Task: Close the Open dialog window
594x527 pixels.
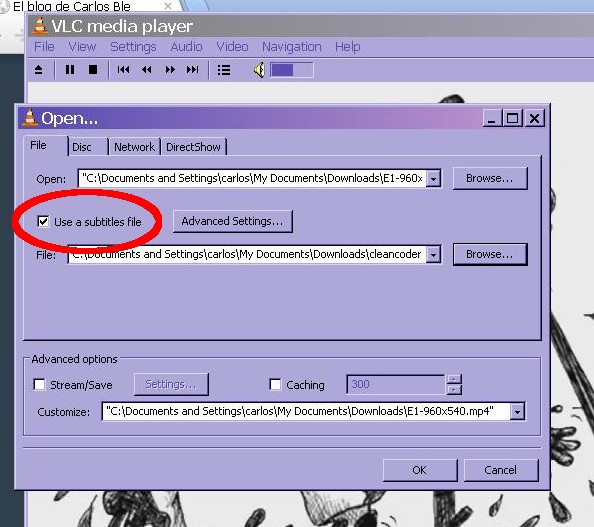Action: [x=535, y=119]
